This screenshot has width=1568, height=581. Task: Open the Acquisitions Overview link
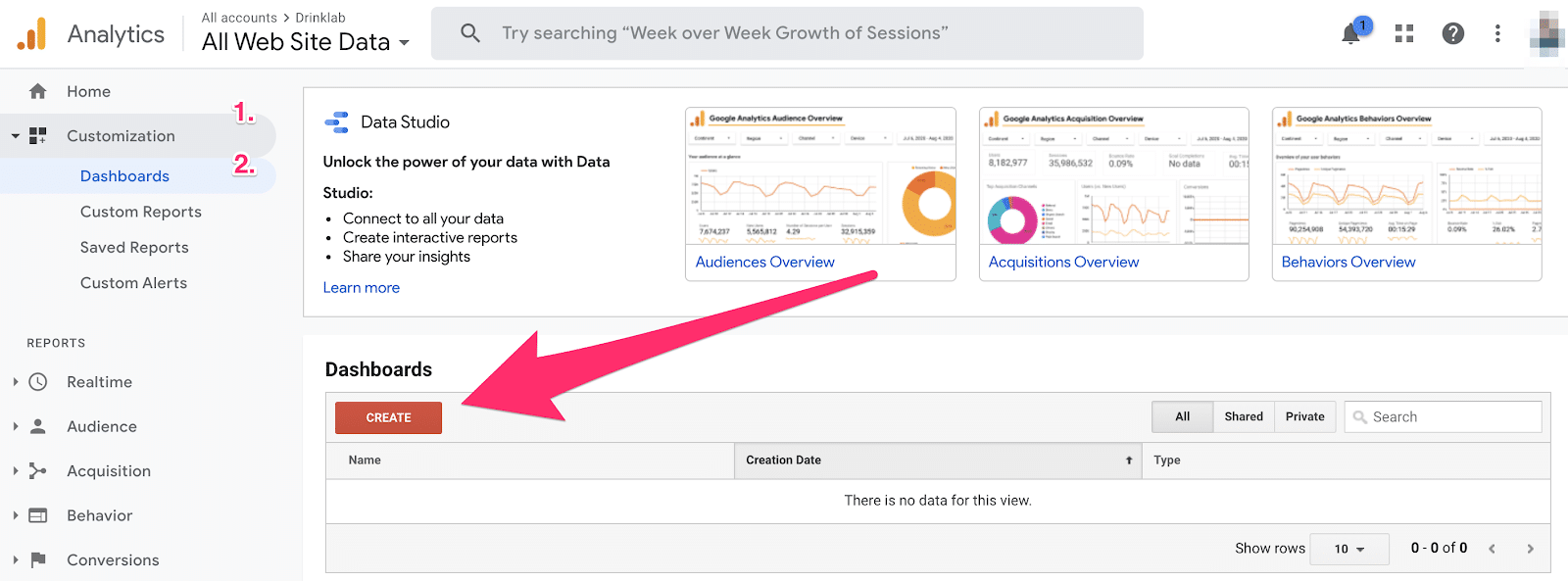[1063, 263]
